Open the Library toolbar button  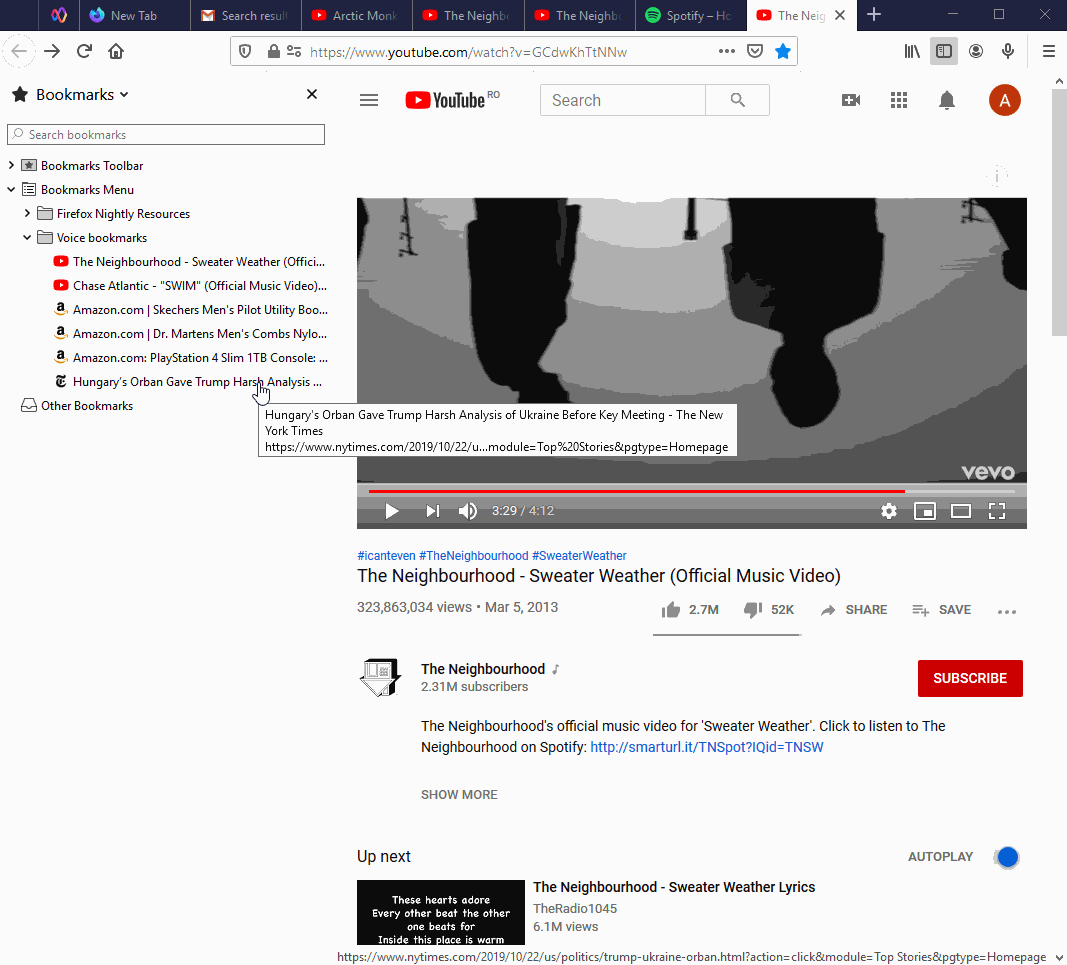coord(912,51)
